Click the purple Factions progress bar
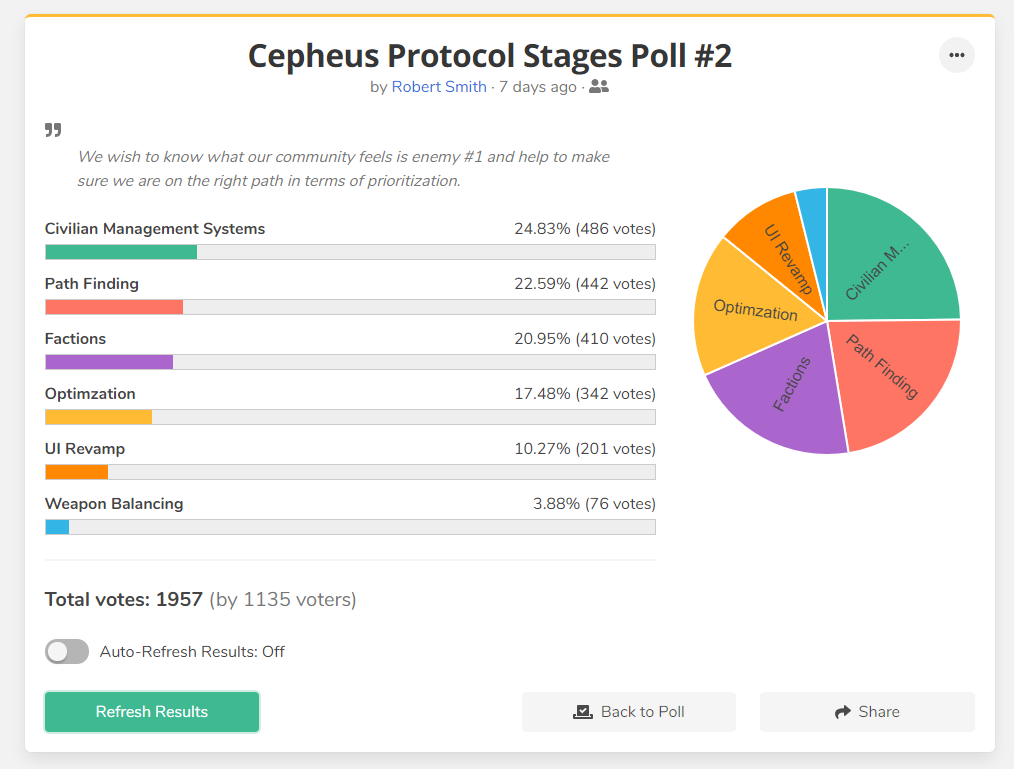 coord(109,362)
